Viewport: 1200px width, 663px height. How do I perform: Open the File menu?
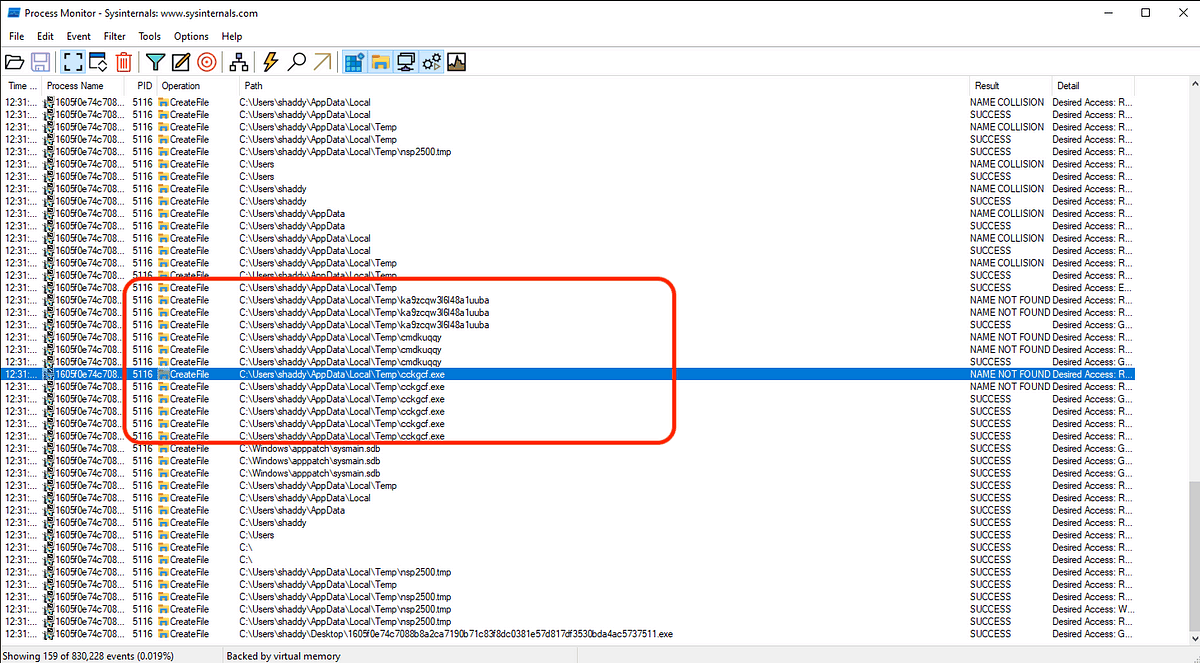(16, 37)
